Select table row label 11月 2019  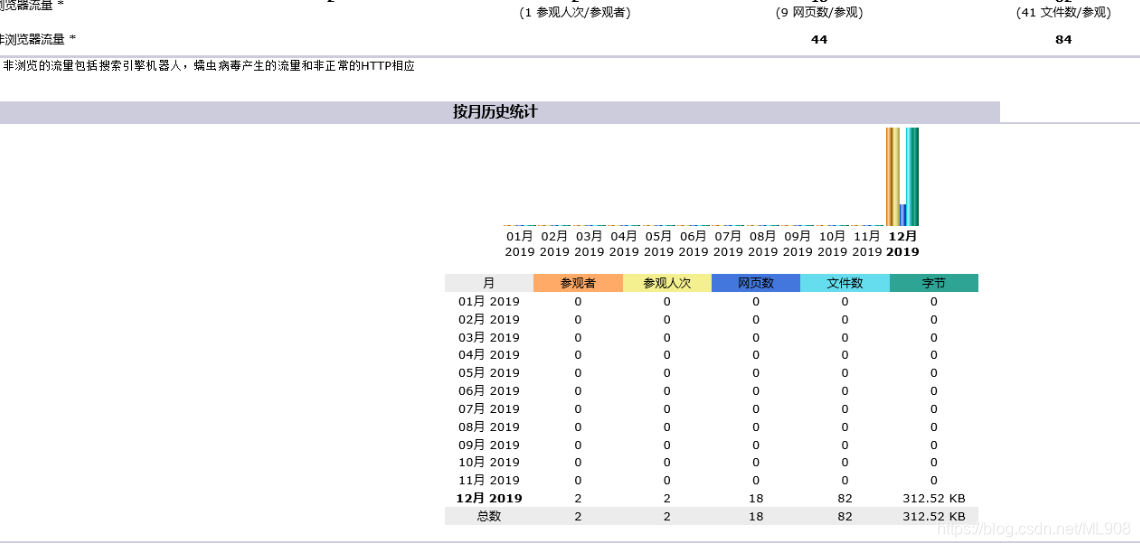[489, 480]
